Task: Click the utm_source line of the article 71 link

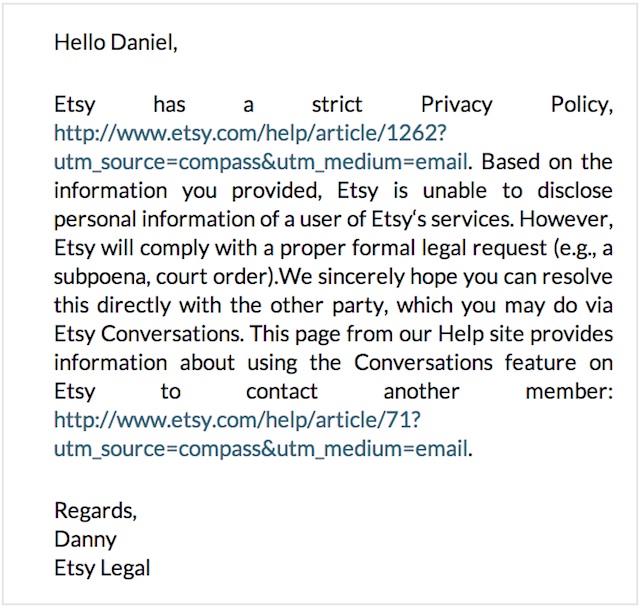Action: [x=261, y=449]
